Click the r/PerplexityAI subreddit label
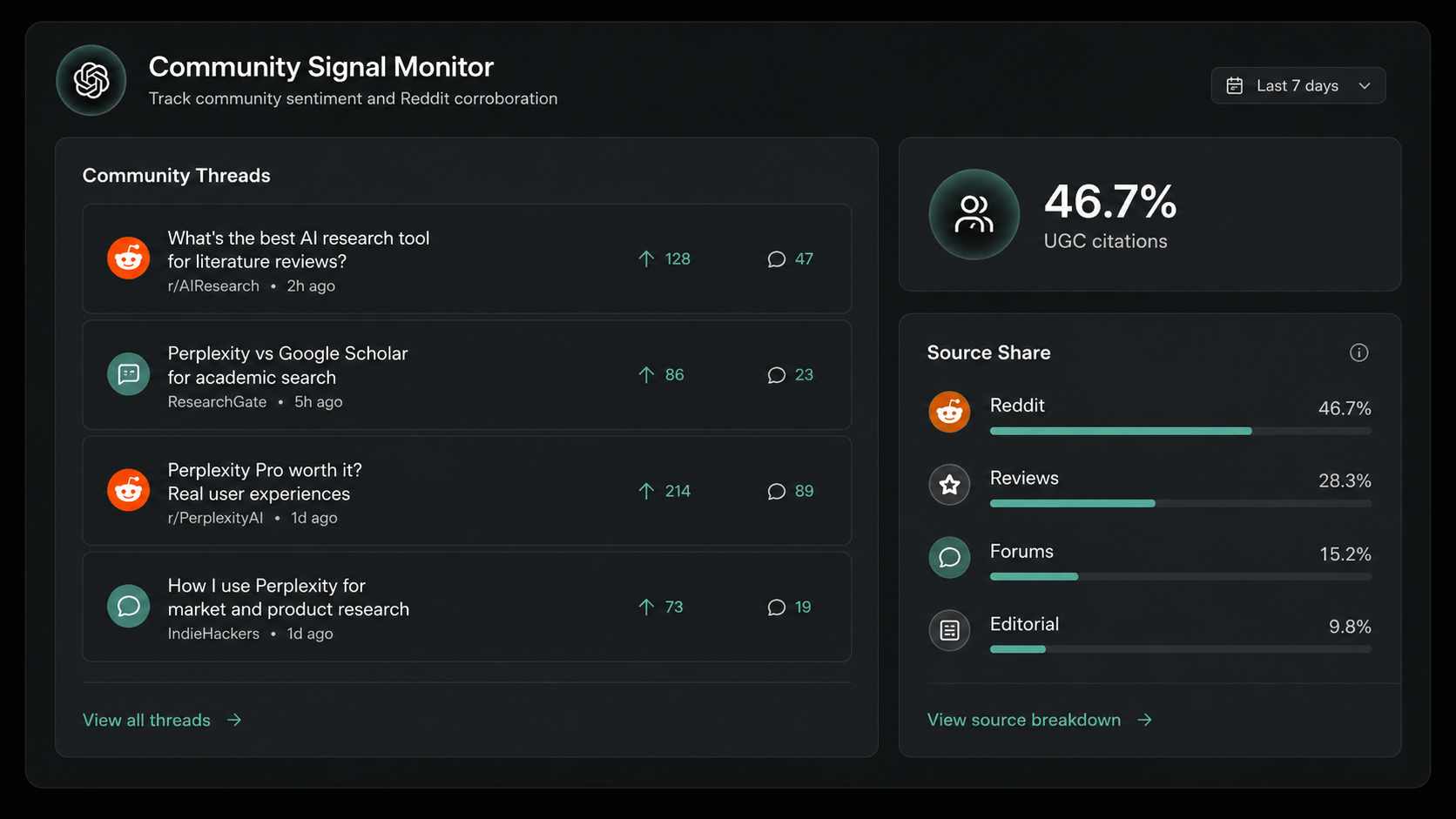Image resolution: width=1456 pixels, height=819 pixels. point(215,518)
